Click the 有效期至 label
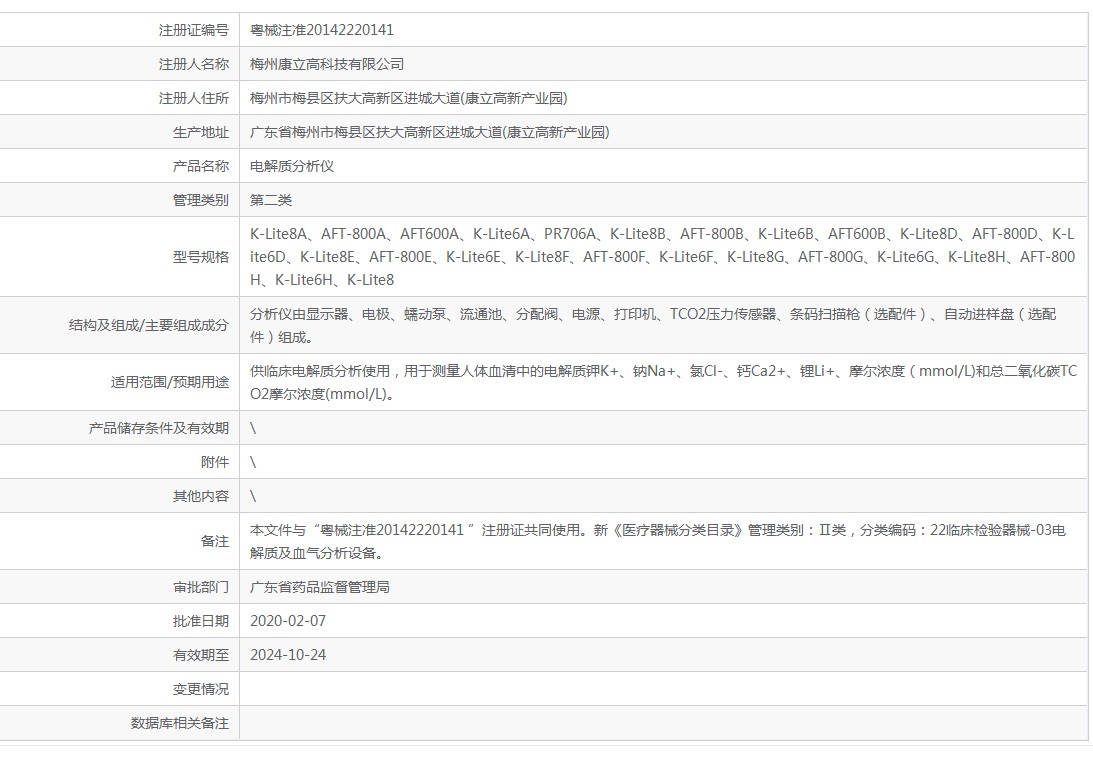The height and width of the screenshot is (760, 1093). click(x=201, y=655)
